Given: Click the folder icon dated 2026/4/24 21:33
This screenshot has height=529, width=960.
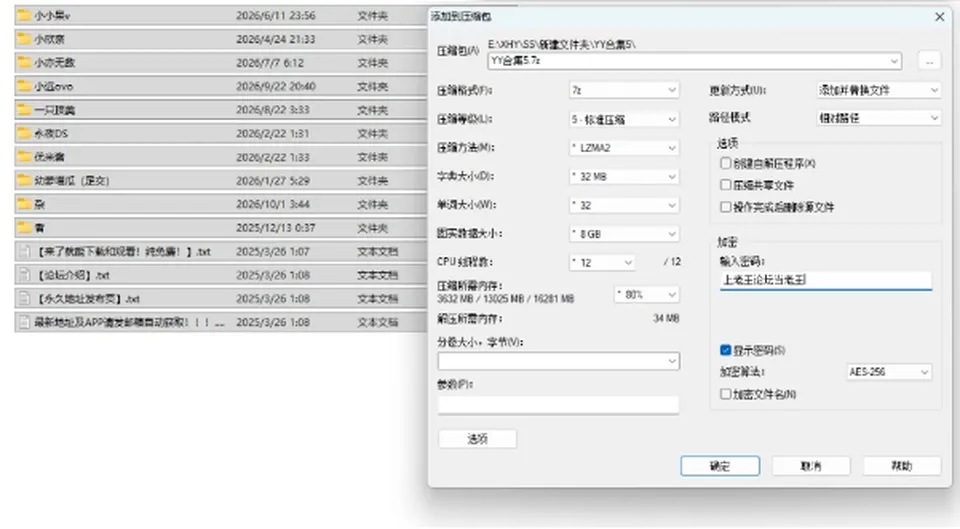Looking at the screenshot, I should pos(24,39).
